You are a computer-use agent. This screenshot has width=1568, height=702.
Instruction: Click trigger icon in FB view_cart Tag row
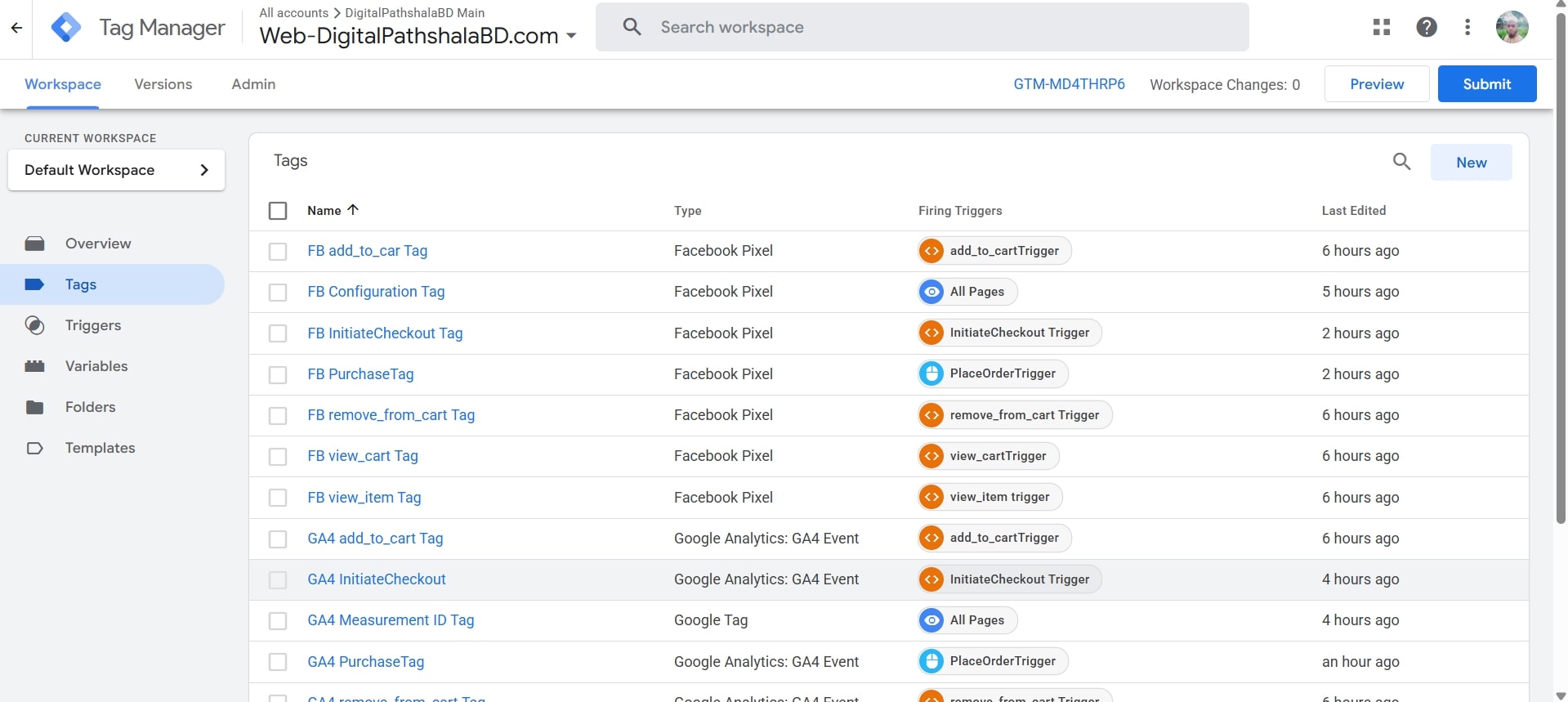[931, 456]
